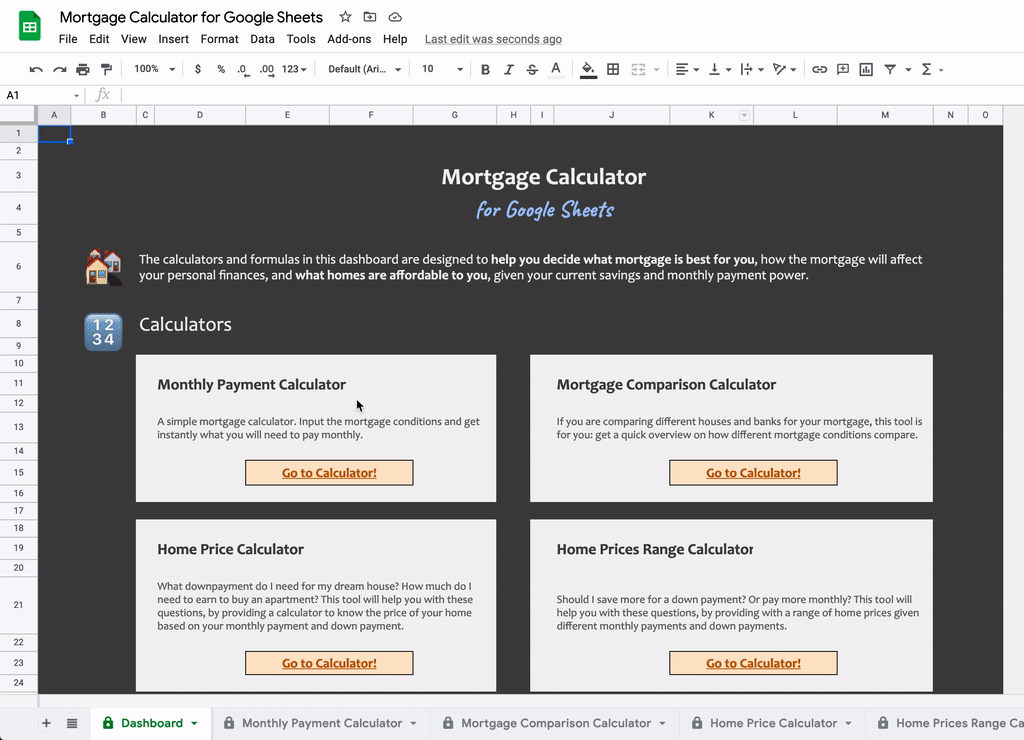1024x740 pixels.
Task: Go to Calculator under Home Price Calculator
Action: pyautogui.click(x=329, y=663)
